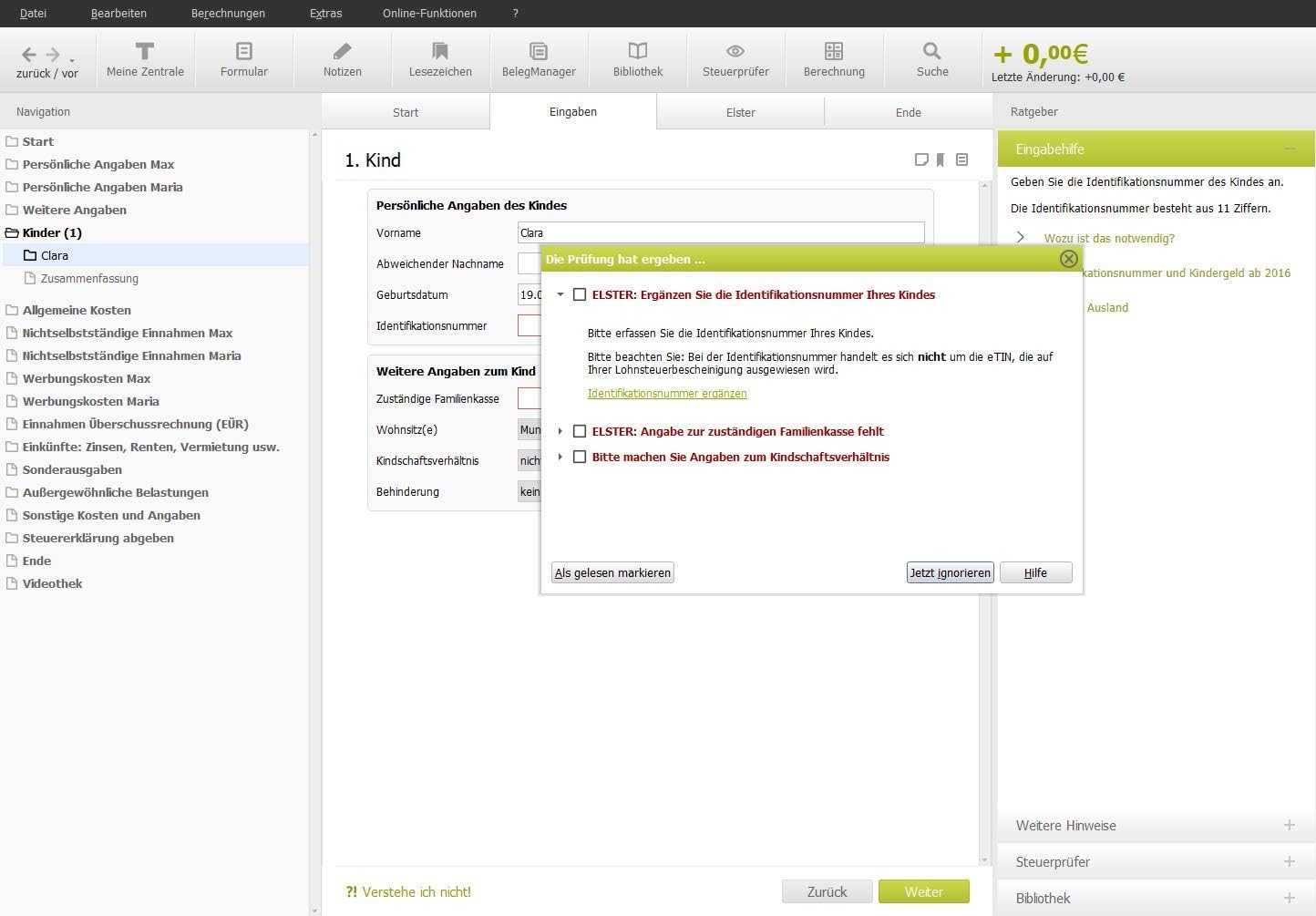Open the Berechnungen menu

click(228, 13)
